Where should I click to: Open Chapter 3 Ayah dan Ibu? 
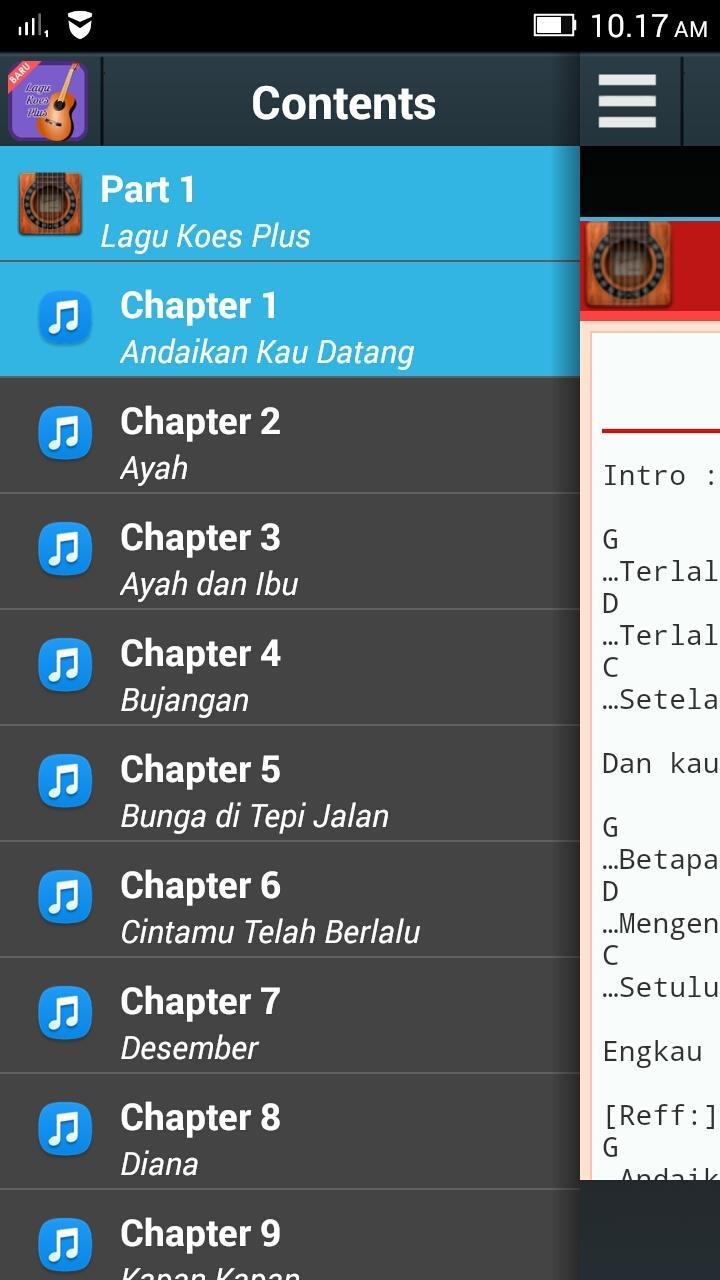point(290,552)
